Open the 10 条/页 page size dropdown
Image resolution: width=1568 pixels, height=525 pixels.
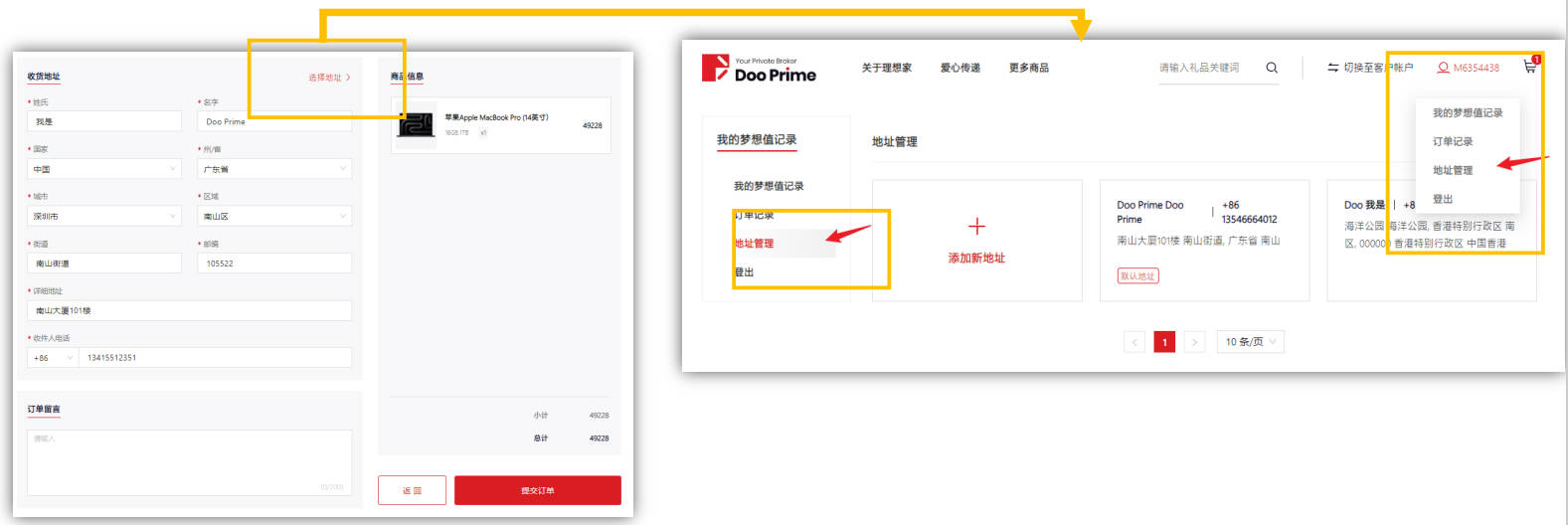pos(1251,341)
